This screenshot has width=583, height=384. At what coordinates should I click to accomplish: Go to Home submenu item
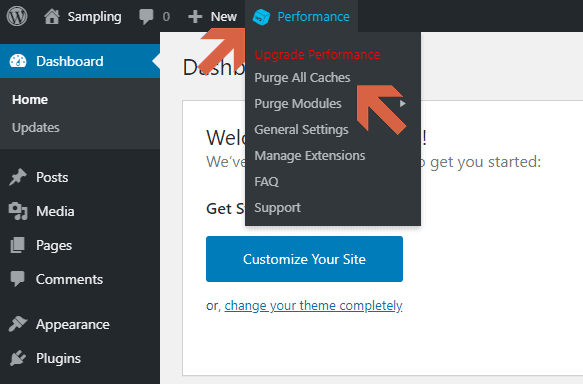point(30,100)
